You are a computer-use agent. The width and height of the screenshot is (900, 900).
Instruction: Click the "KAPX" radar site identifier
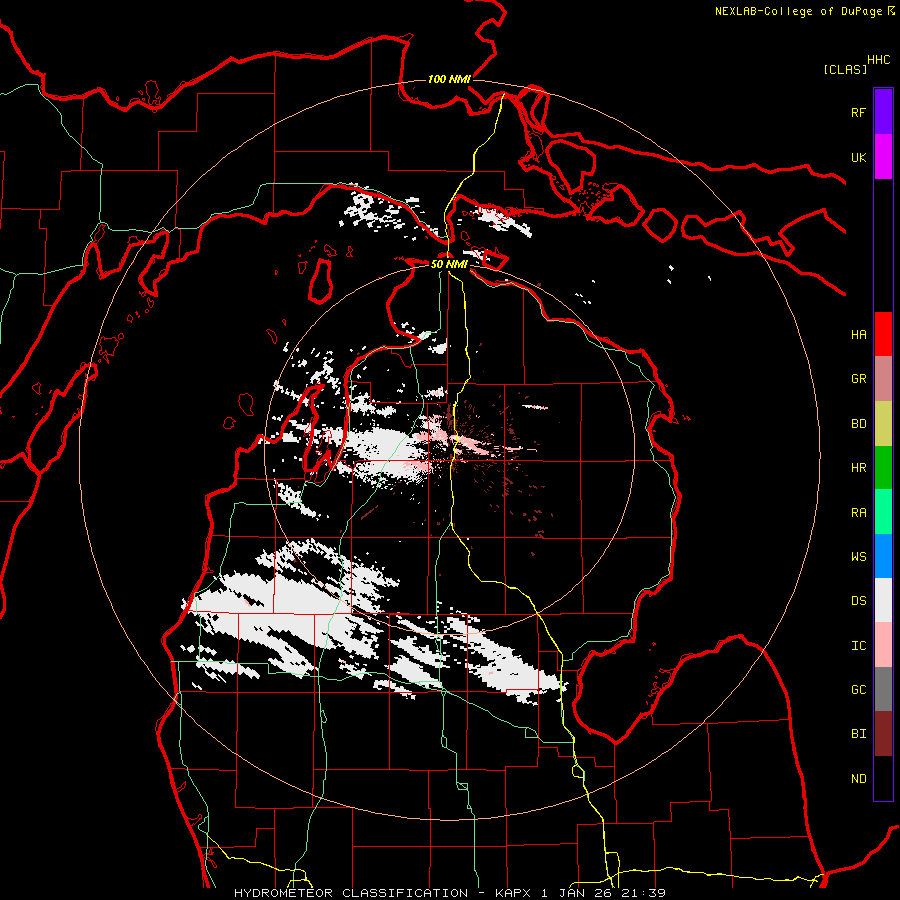[x=514, y=893]
